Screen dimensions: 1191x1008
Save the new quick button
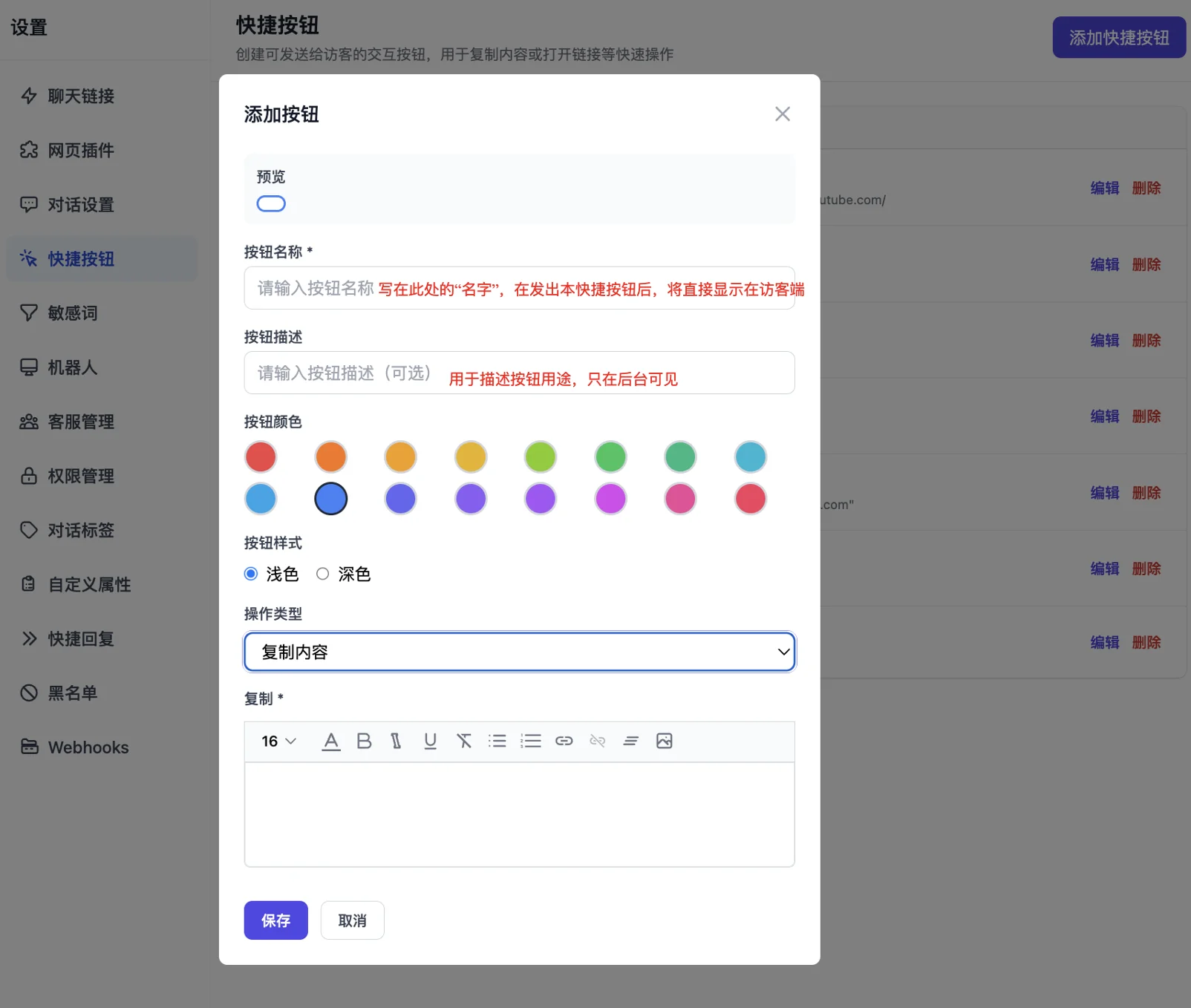pyautogui.click(x=275, y=920)
